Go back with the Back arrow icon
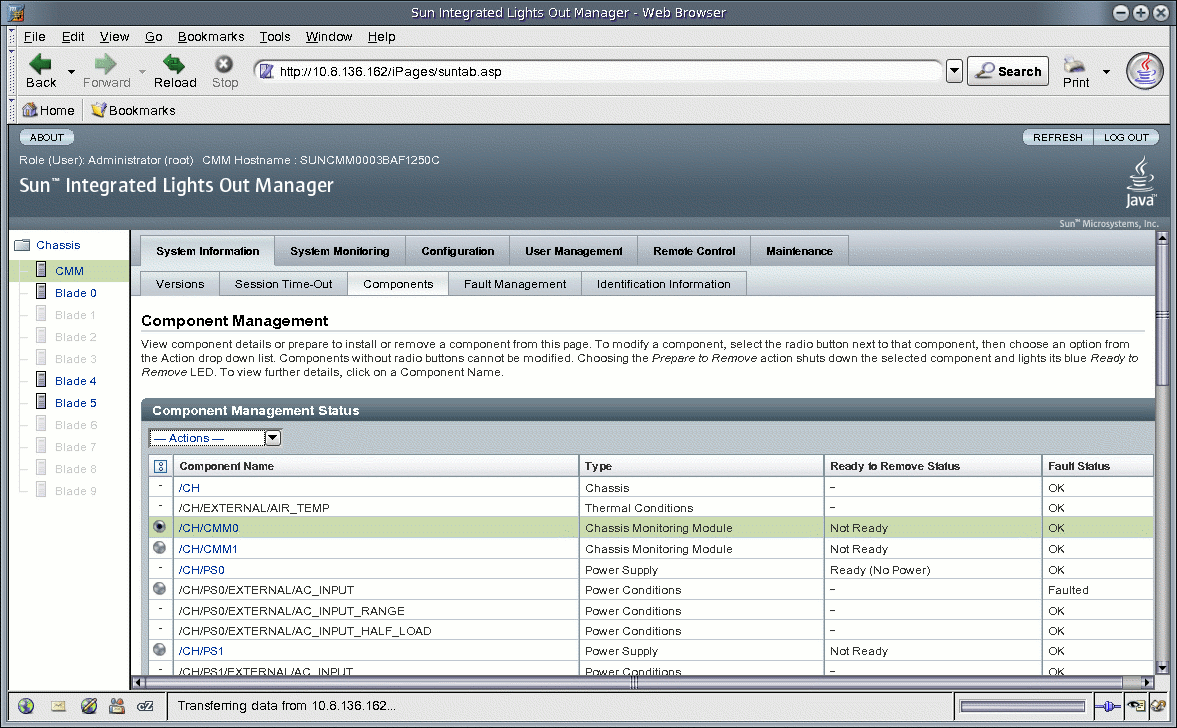This screenshot has width=1177, height=728. (40, 65)
